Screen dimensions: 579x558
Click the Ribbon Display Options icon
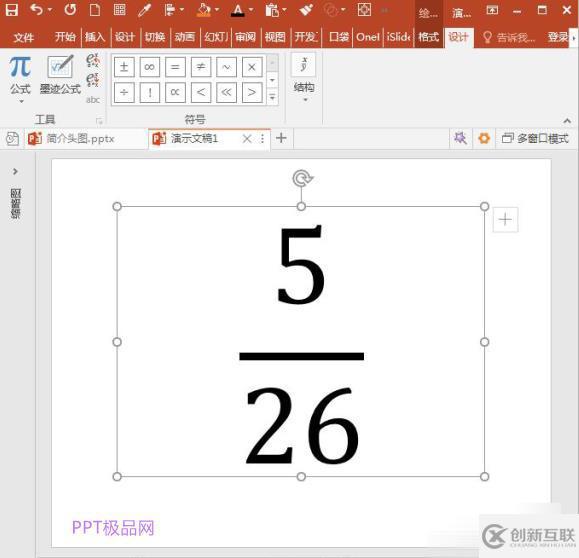(x=492, y=10)
